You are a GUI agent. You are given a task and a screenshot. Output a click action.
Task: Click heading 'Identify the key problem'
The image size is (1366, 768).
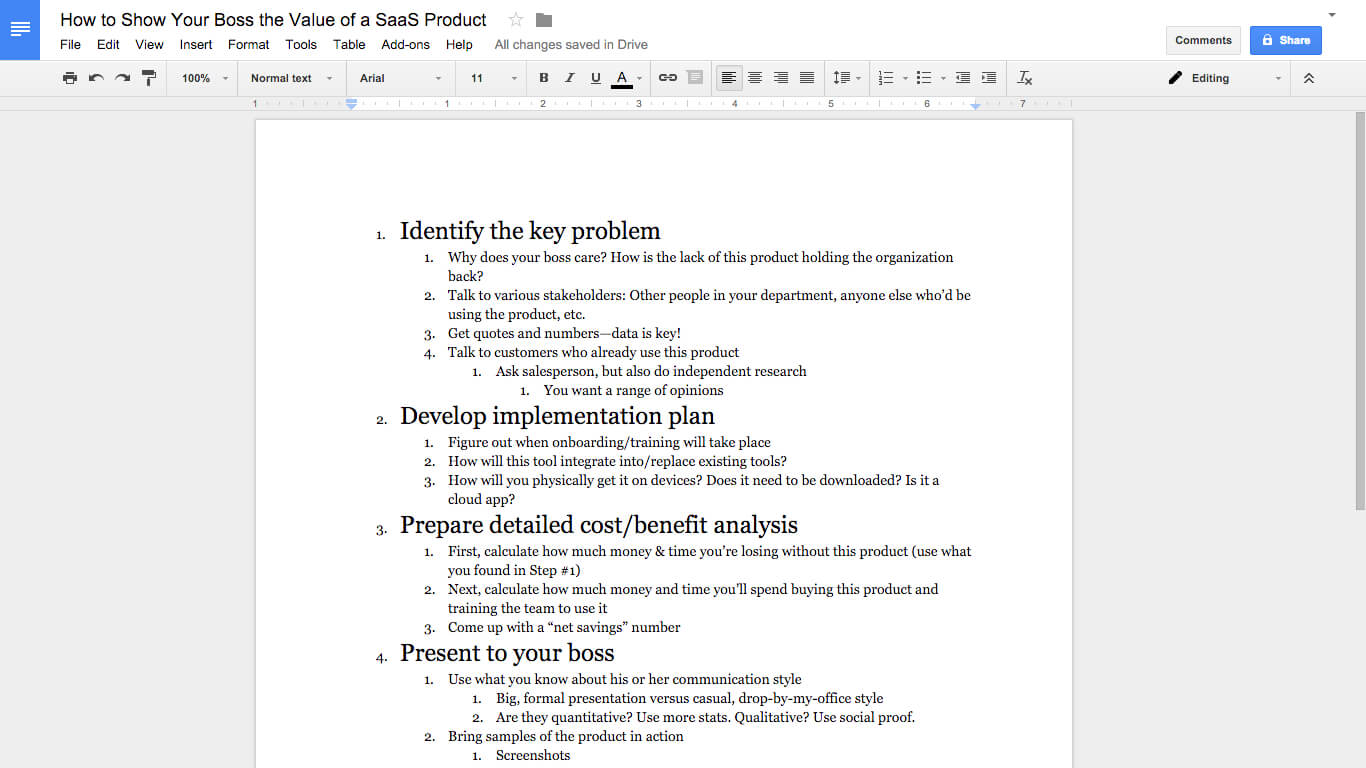coord(530,231)
